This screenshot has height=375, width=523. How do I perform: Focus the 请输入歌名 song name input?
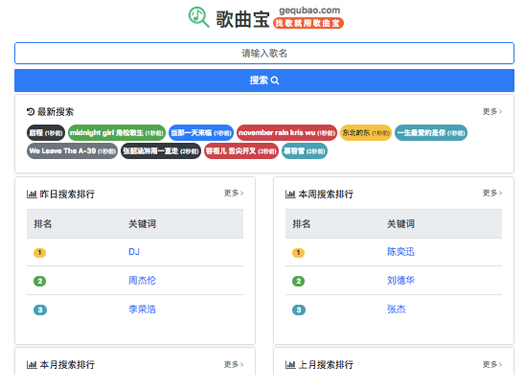pos(264,53)
